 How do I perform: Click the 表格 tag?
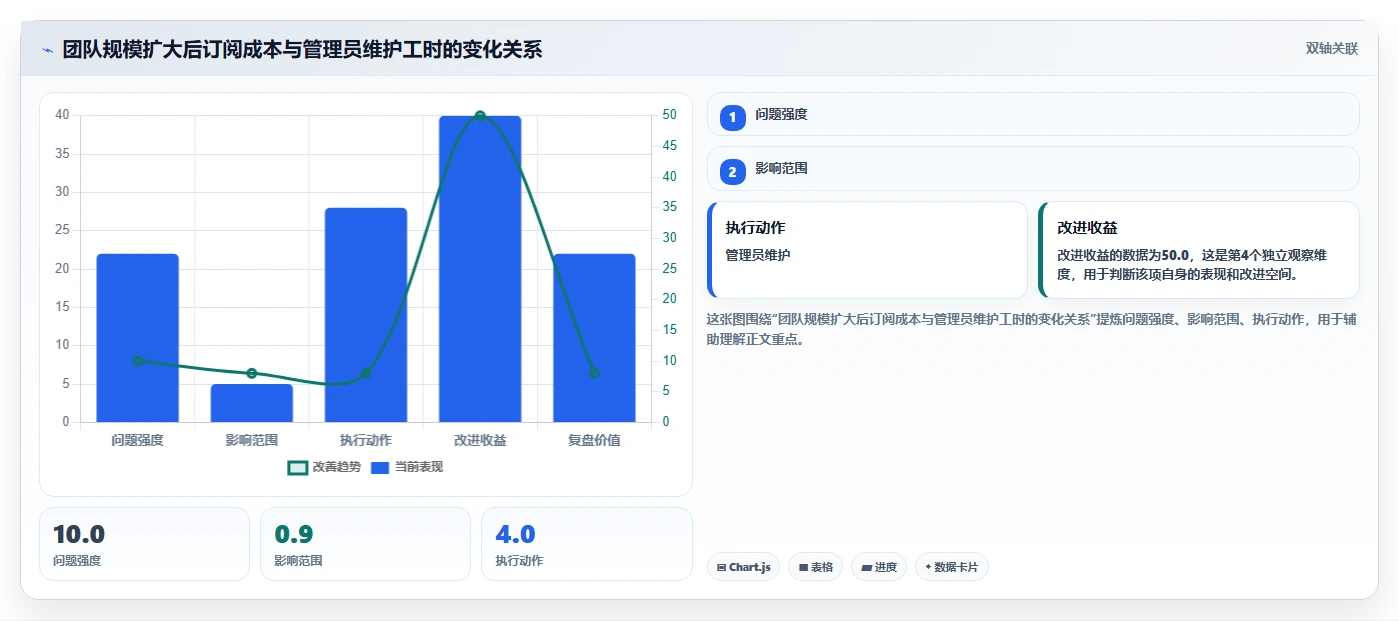click(x=815, y=567)
